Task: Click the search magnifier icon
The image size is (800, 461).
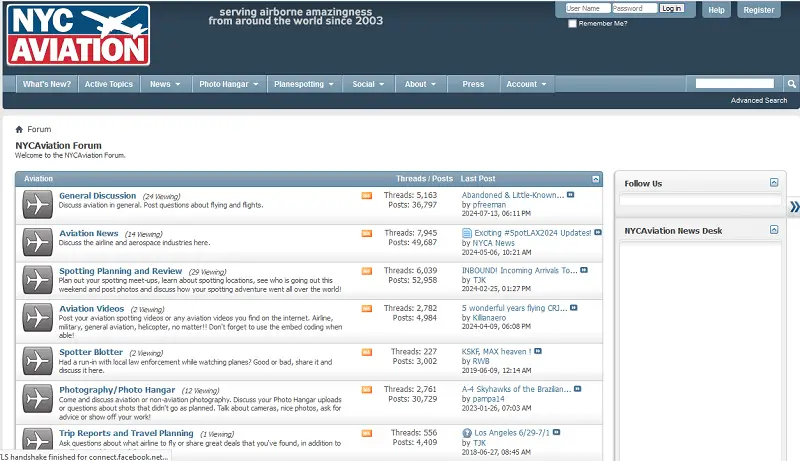Action: pyautogui.click(x=791, y=84)
